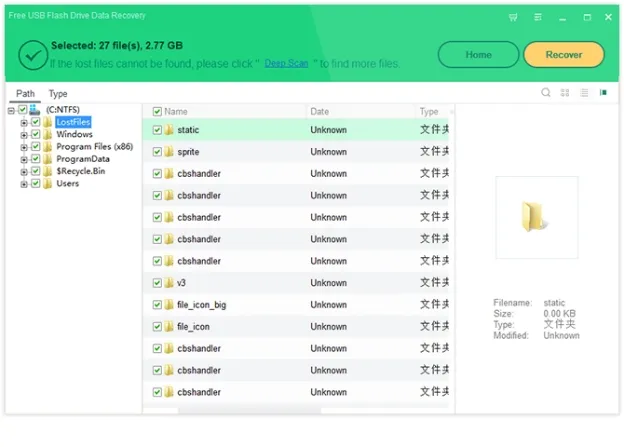This screenshot has height=447, width=624.
Task: Uncheck the Users tree checkbox
Action: click(35, 183)
